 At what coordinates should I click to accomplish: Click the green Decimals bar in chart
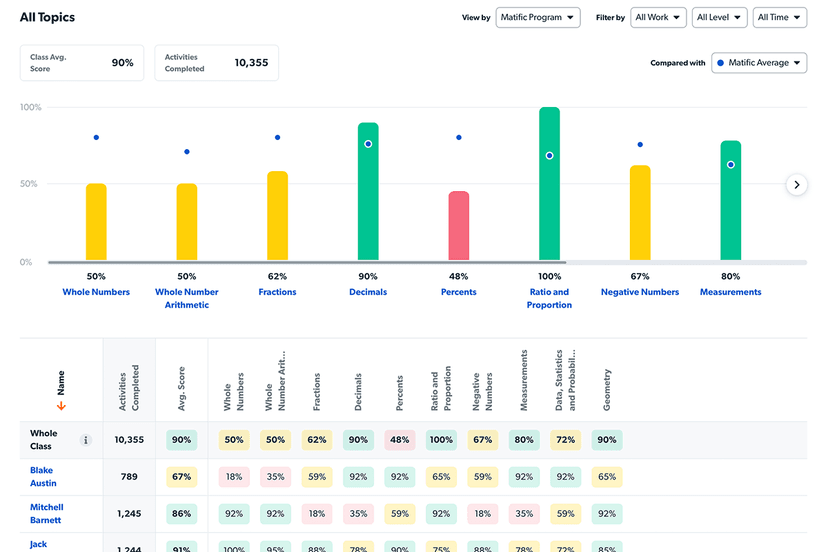click(x=368, y=192)
